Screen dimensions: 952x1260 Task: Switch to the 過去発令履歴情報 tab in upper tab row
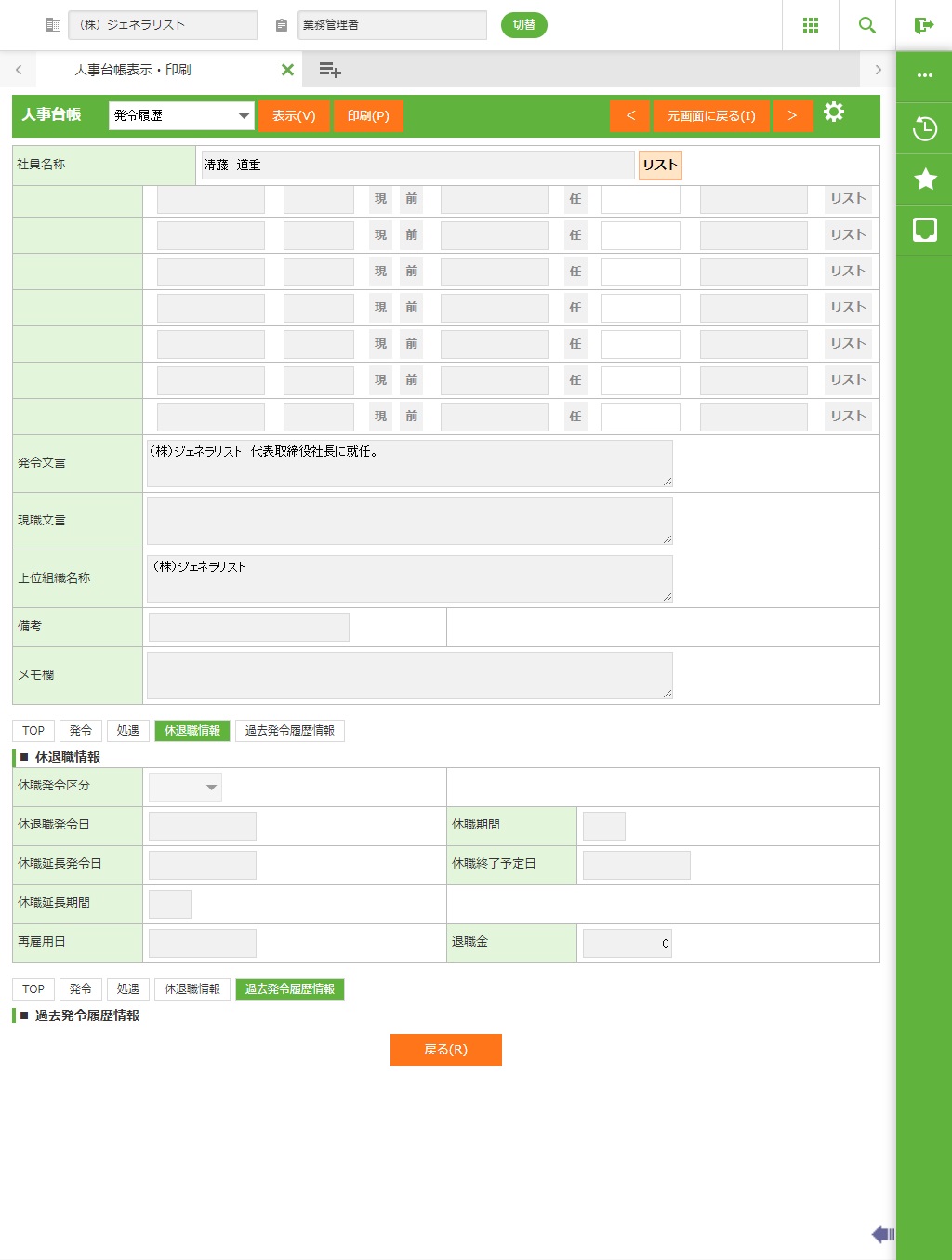289,731
